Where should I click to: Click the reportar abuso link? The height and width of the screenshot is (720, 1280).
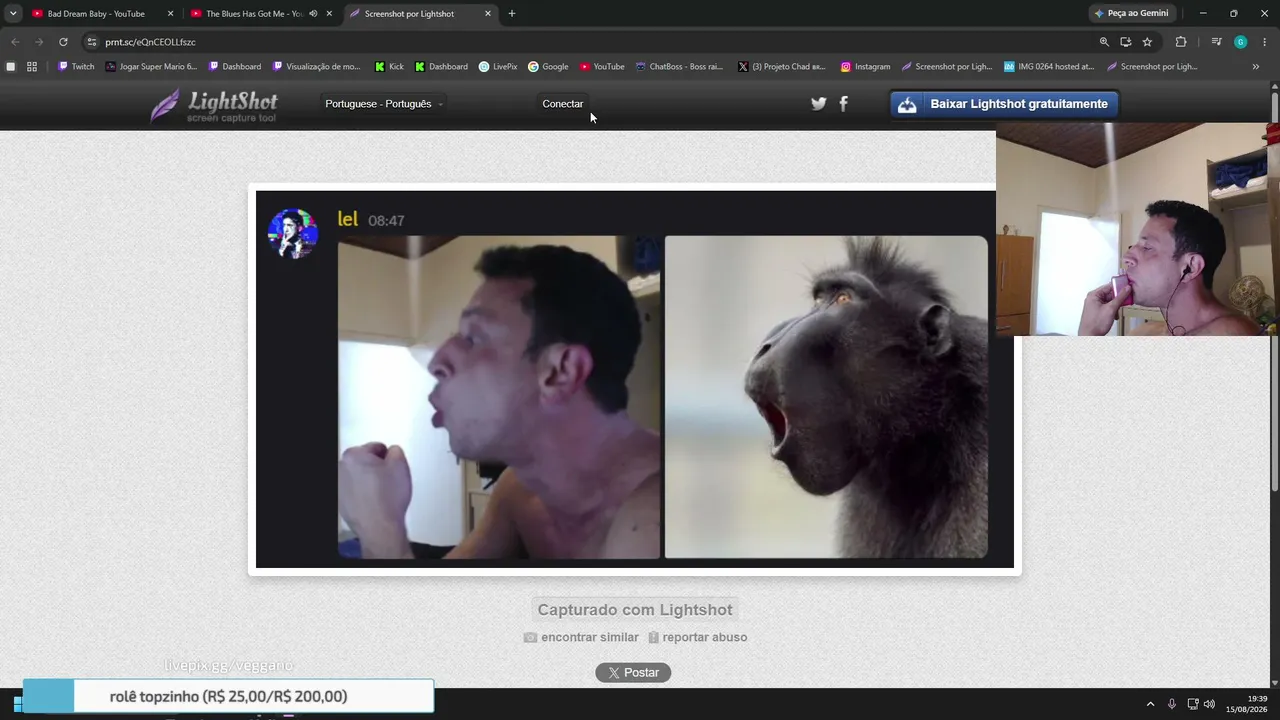tap(697, 637)
